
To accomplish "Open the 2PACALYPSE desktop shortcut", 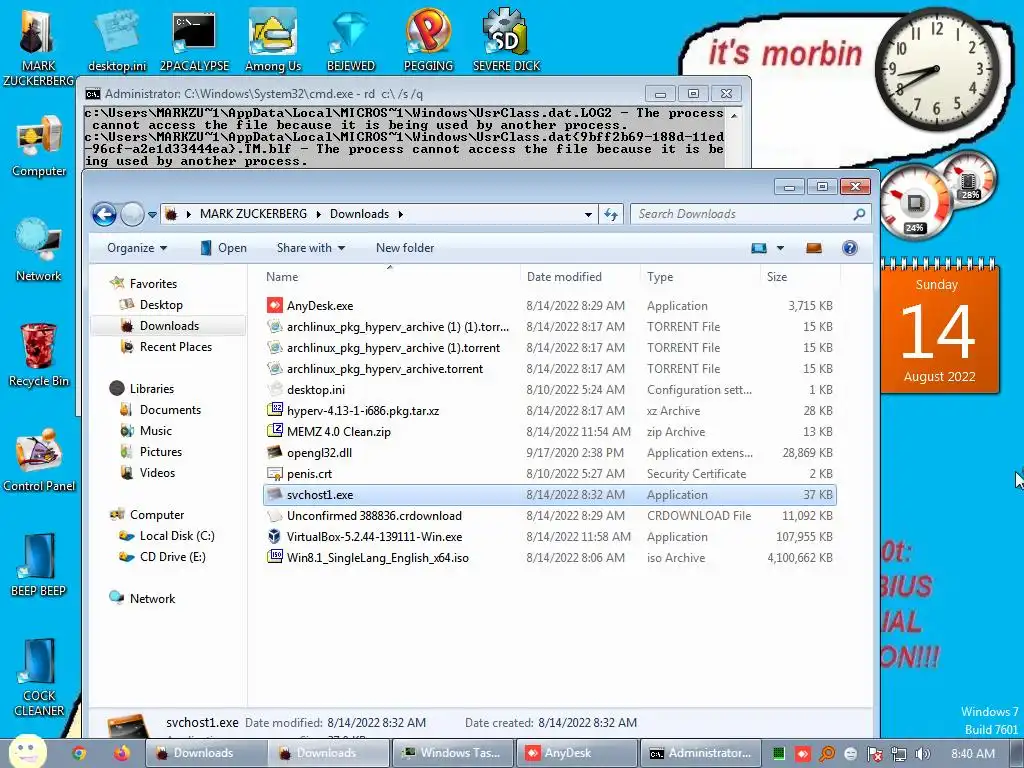I will click(194, 42).
